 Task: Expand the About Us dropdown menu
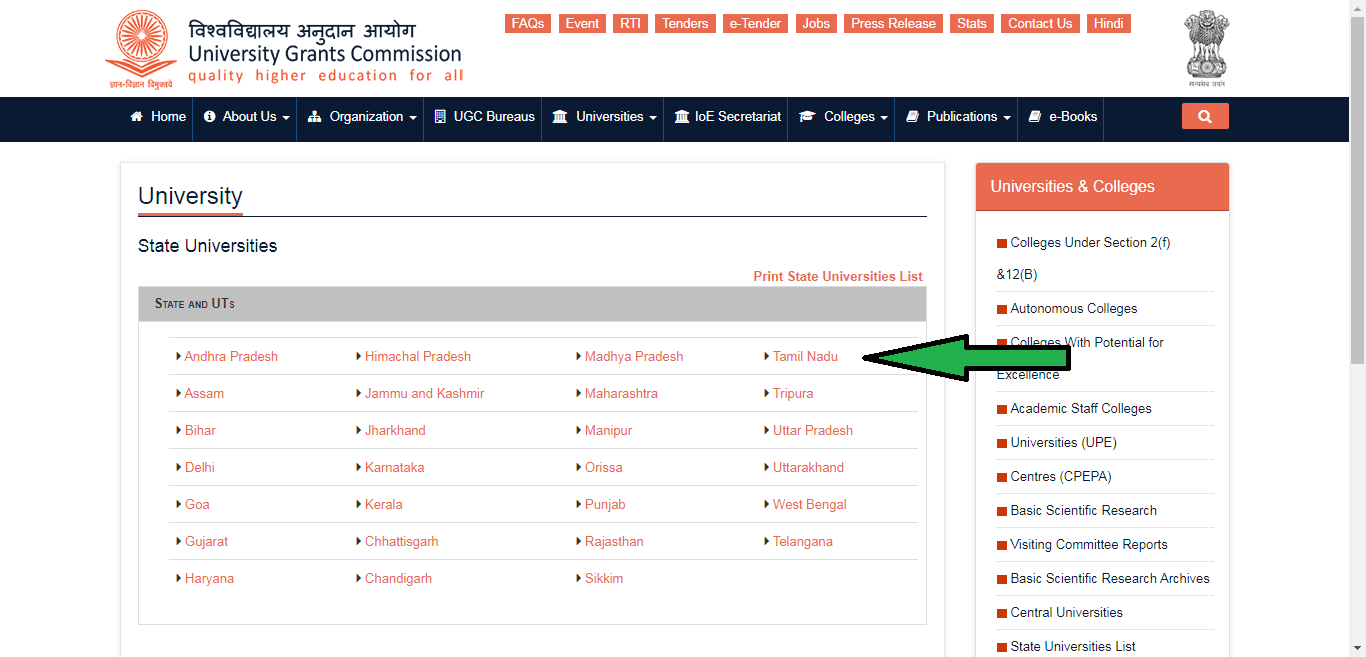tap(246, 117)
